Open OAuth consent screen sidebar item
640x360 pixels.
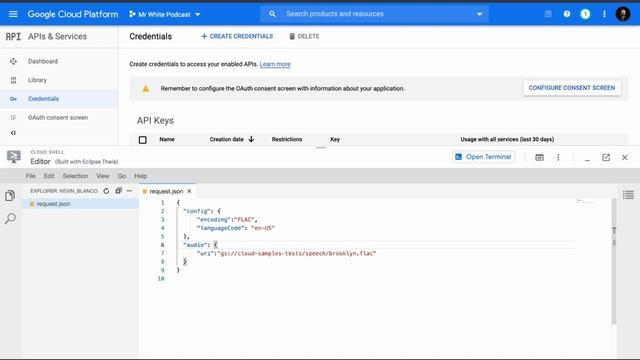(x=59, y=118)
